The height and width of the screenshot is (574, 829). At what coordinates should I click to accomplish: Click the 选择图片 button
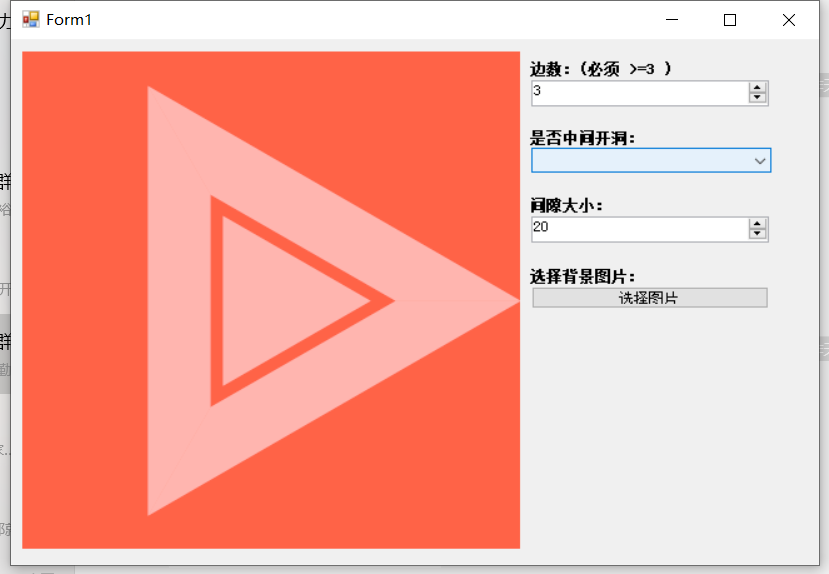coord(650,298)
